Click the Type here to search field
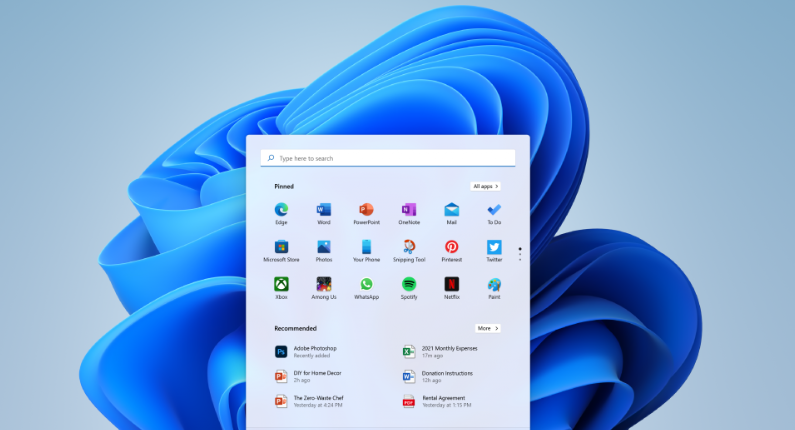 coord(388,158)
